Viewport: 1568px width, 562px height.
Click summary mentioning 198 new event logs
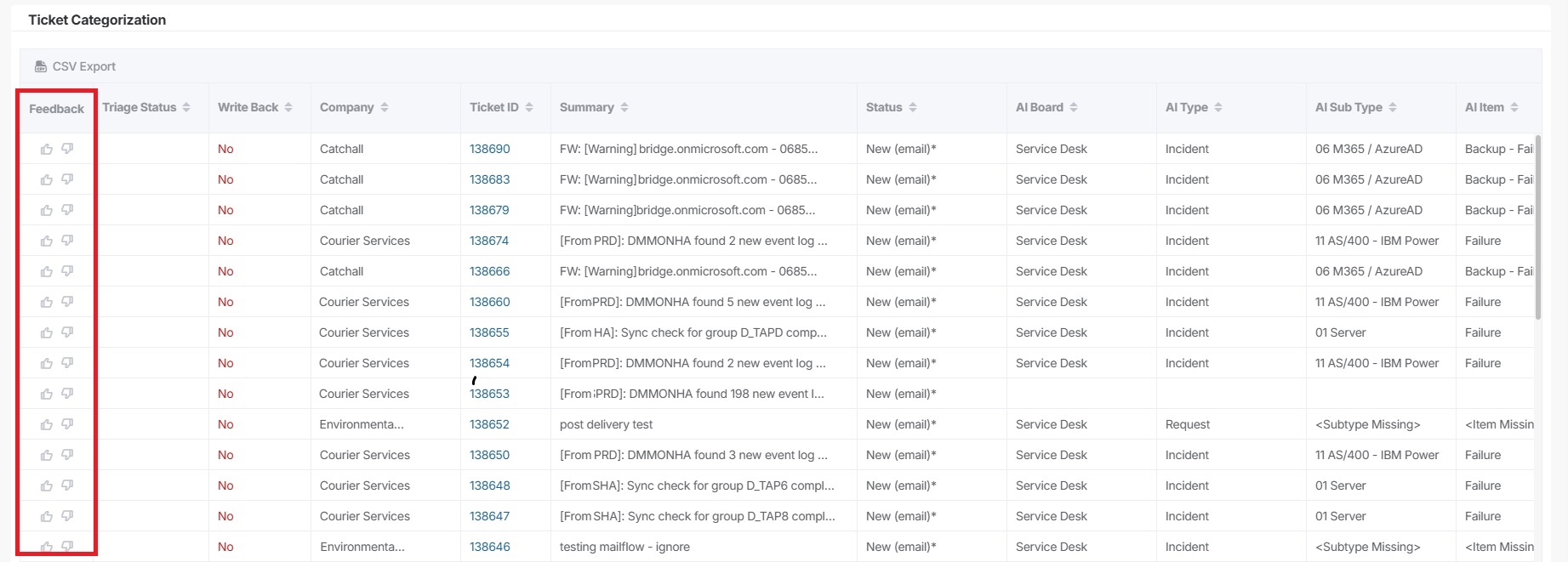click(x=692, y=394)
